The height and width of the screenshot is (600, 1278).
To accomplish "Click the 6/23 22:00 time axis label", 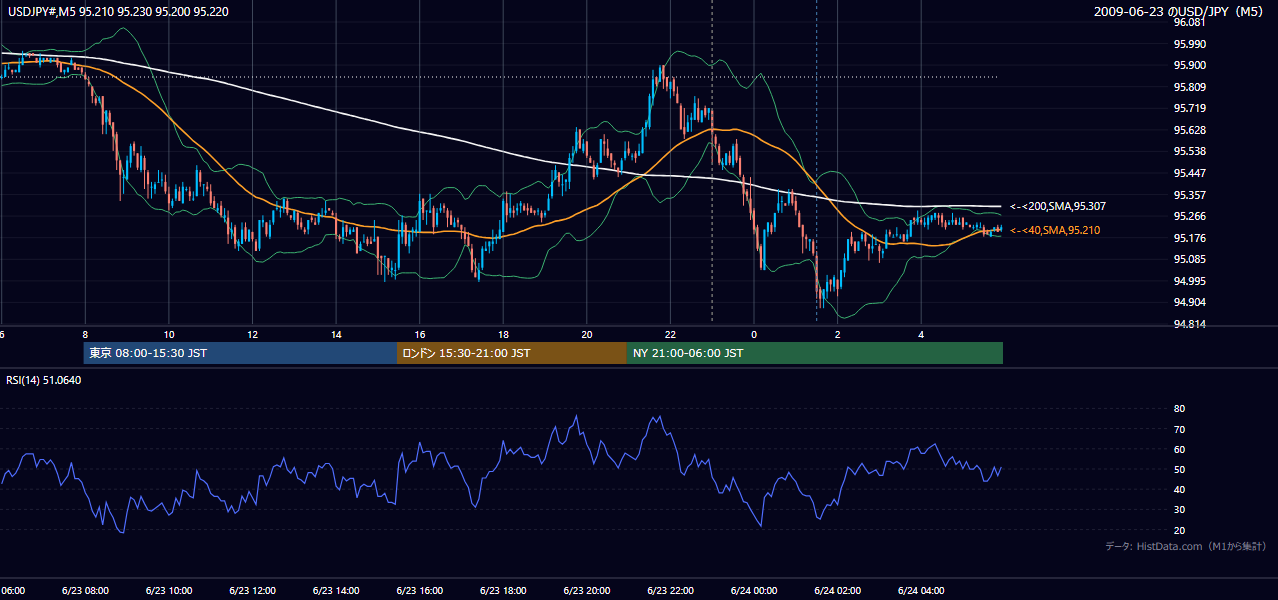I will 670,591.
